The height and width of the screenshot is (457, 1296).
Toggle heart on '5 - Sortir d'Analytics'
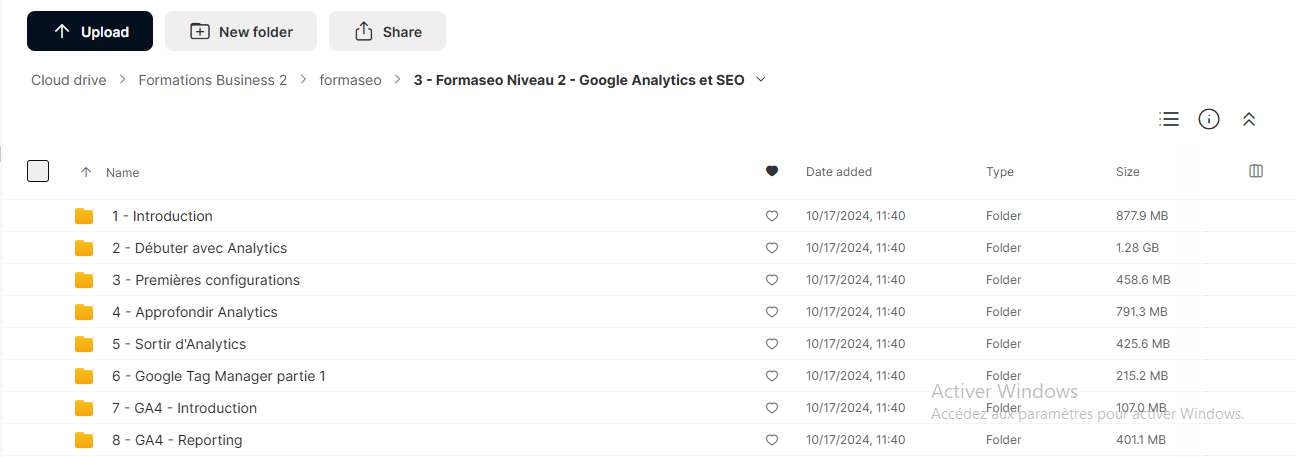(x=771, y=344)
